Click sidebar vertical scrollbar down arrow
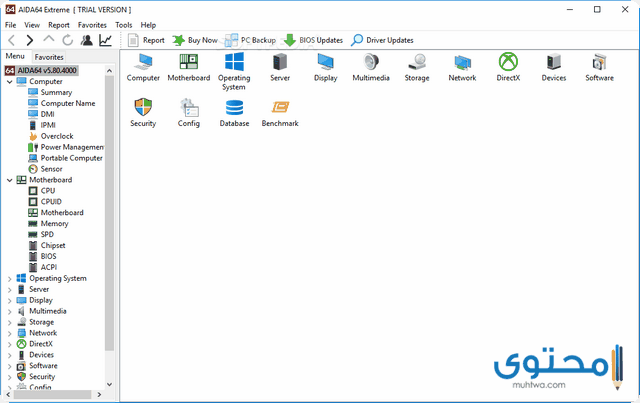Image resolution: width=640 pixels, height=403 pixels. tap(109, 384)
